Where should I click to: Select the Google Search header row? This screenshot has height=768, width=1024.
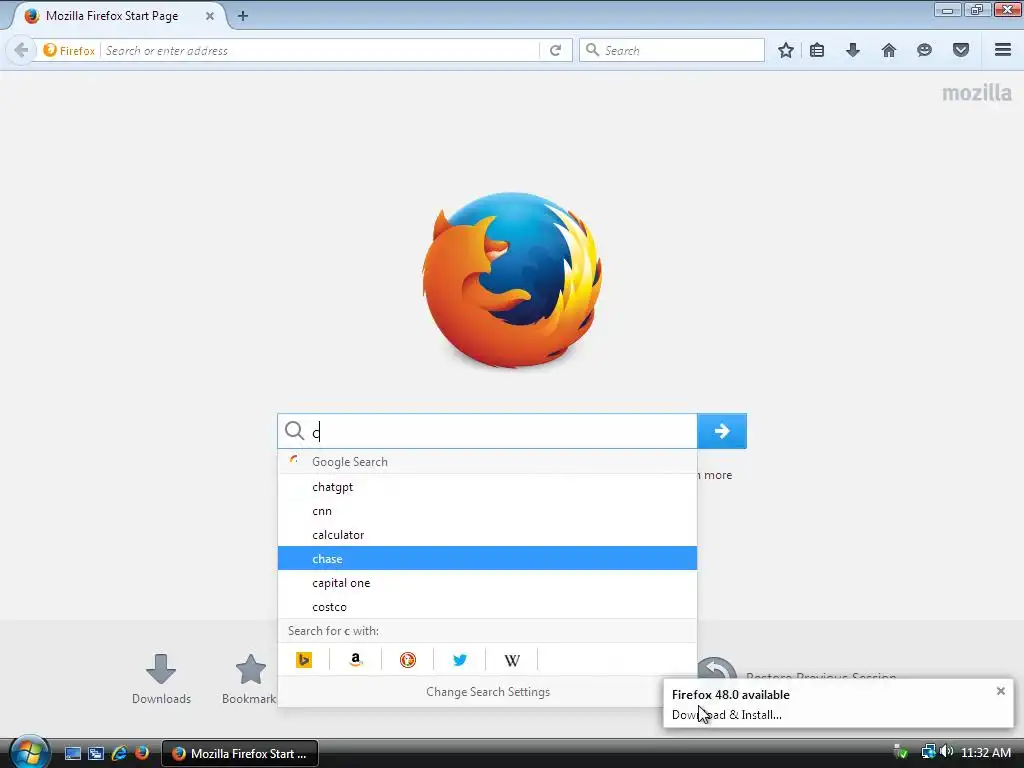tap(487, 462)
